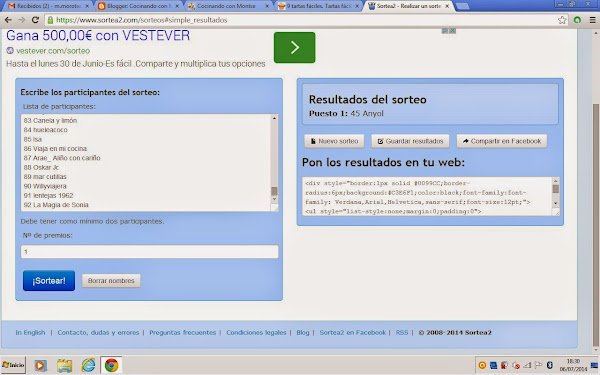This screenshot has height=375, width=600.
Task: Click inside the participants list textarea
Action: (146, 163)
